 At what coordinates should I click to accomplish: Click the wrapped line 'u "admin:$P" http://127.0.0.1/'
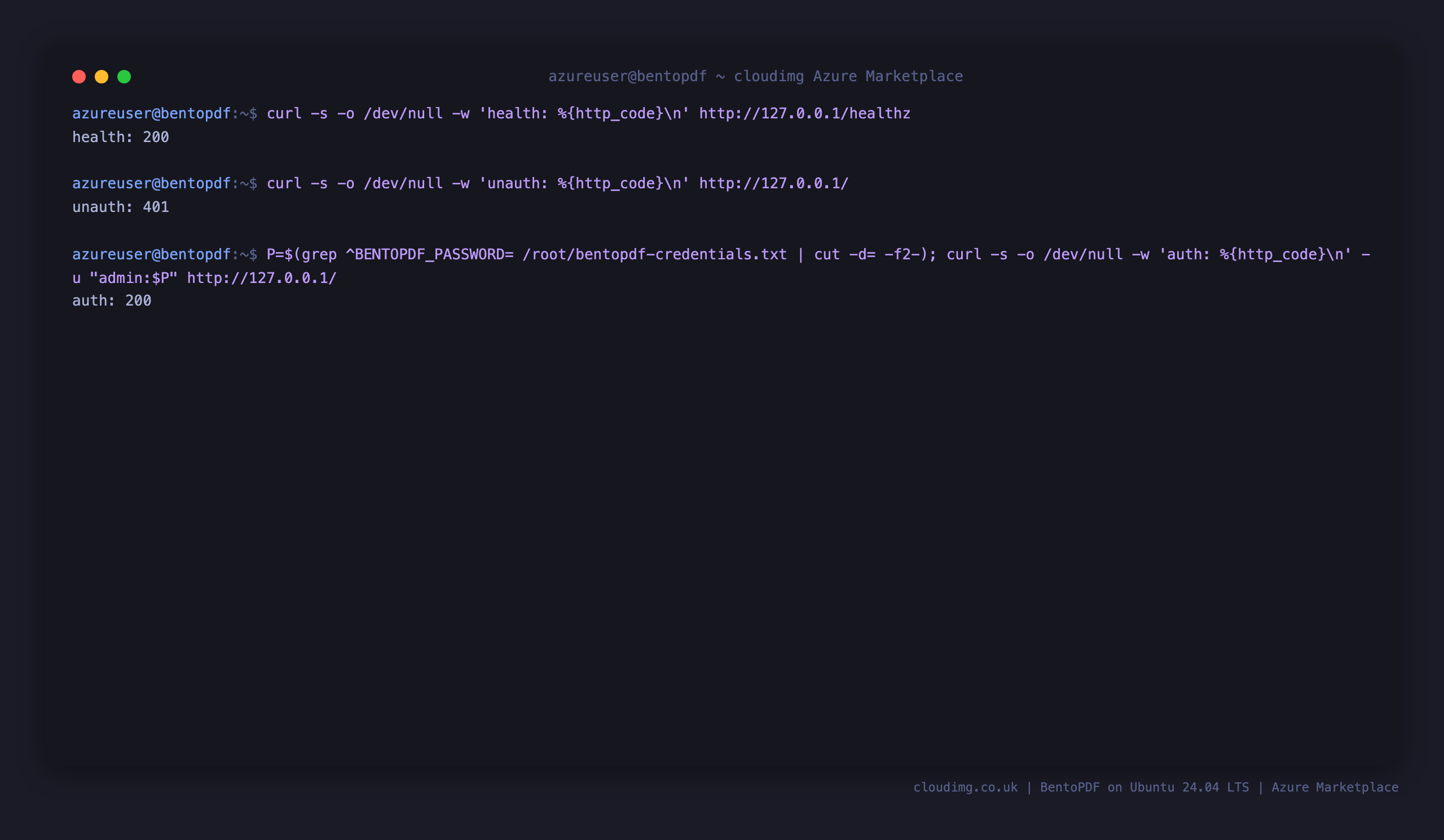(205, 278)
